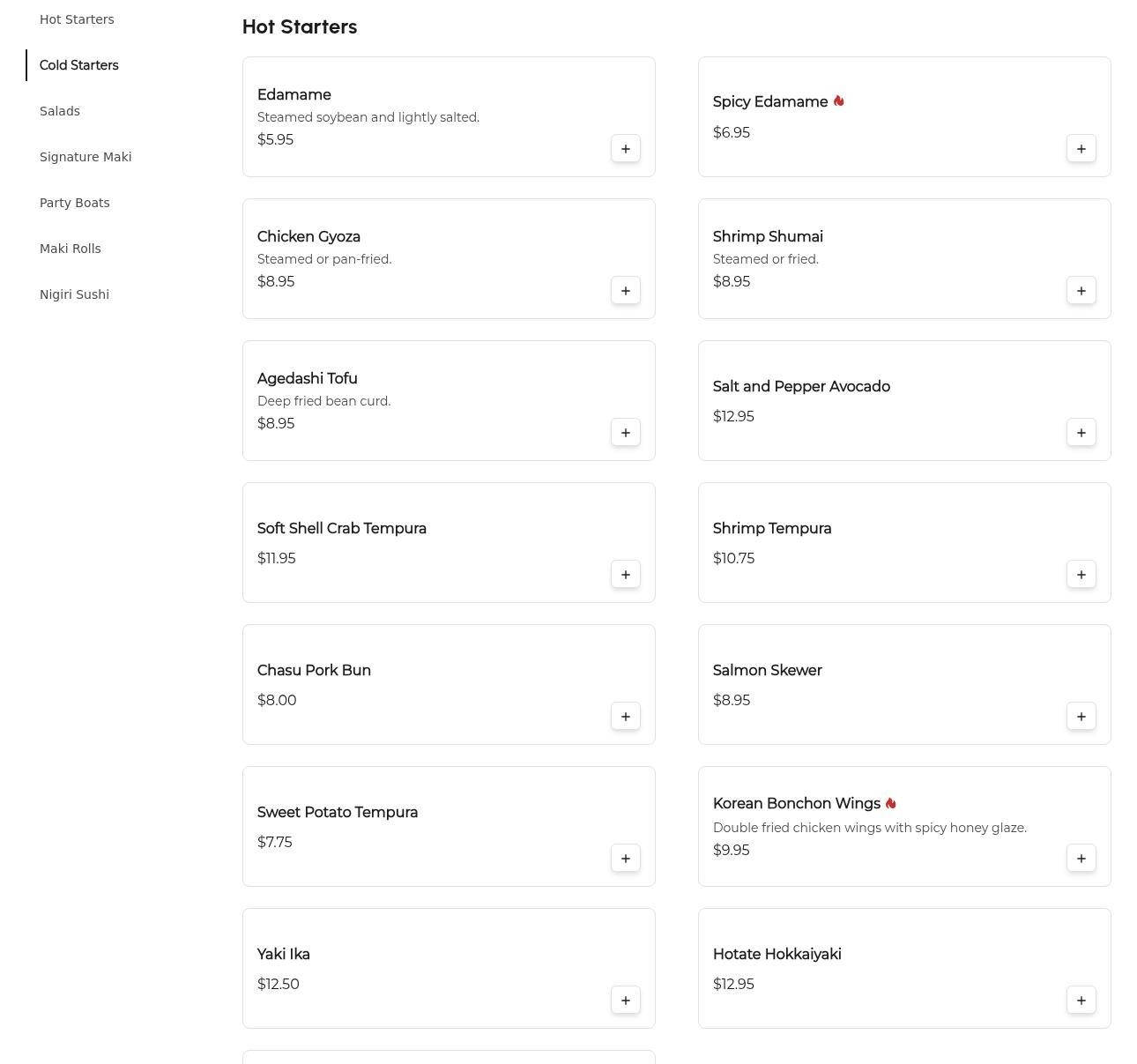Click plus button for Chicken Gyoza
The height and width of the screenshot is (1064, 1137).
625,291
